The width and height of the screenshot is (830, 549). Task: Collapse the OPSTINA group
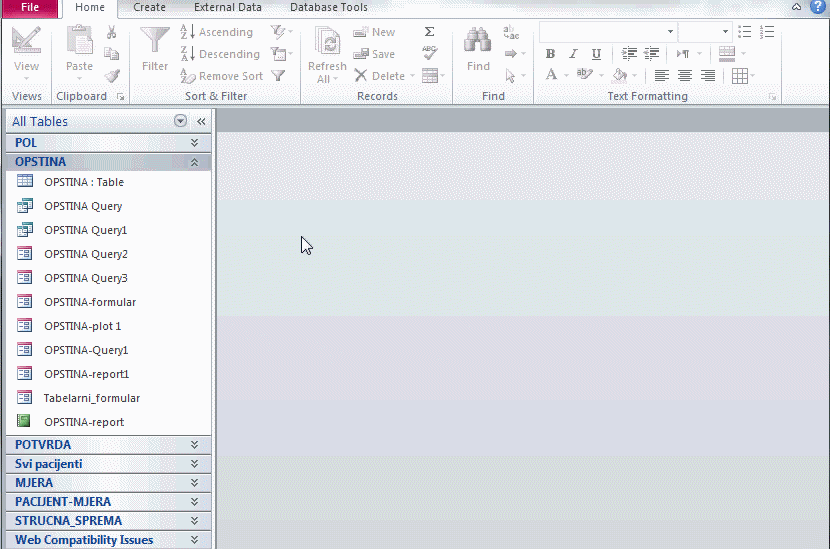click(194, 162)
